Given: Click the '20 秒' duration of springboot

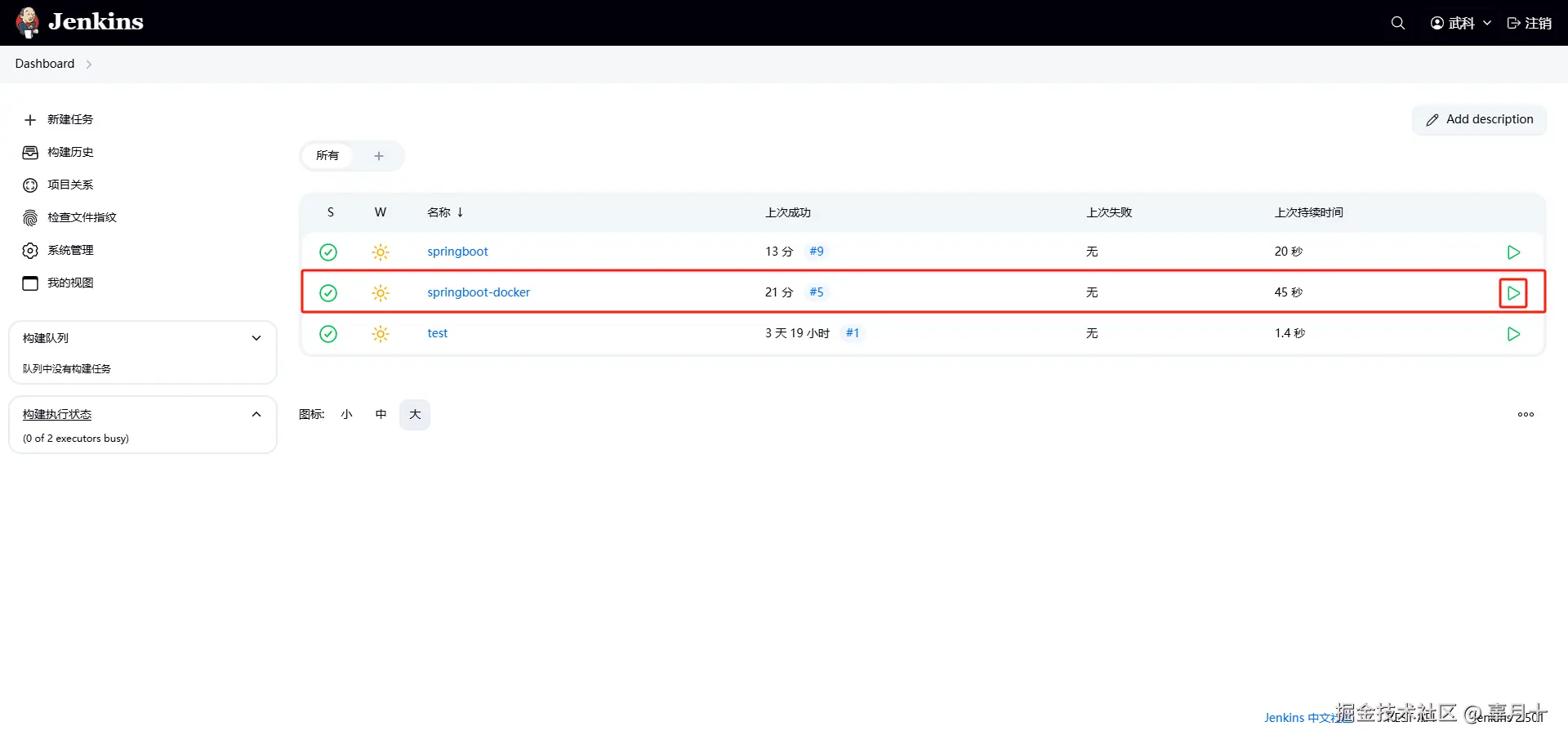Looking at the screenshot, I should (1289, 252).
